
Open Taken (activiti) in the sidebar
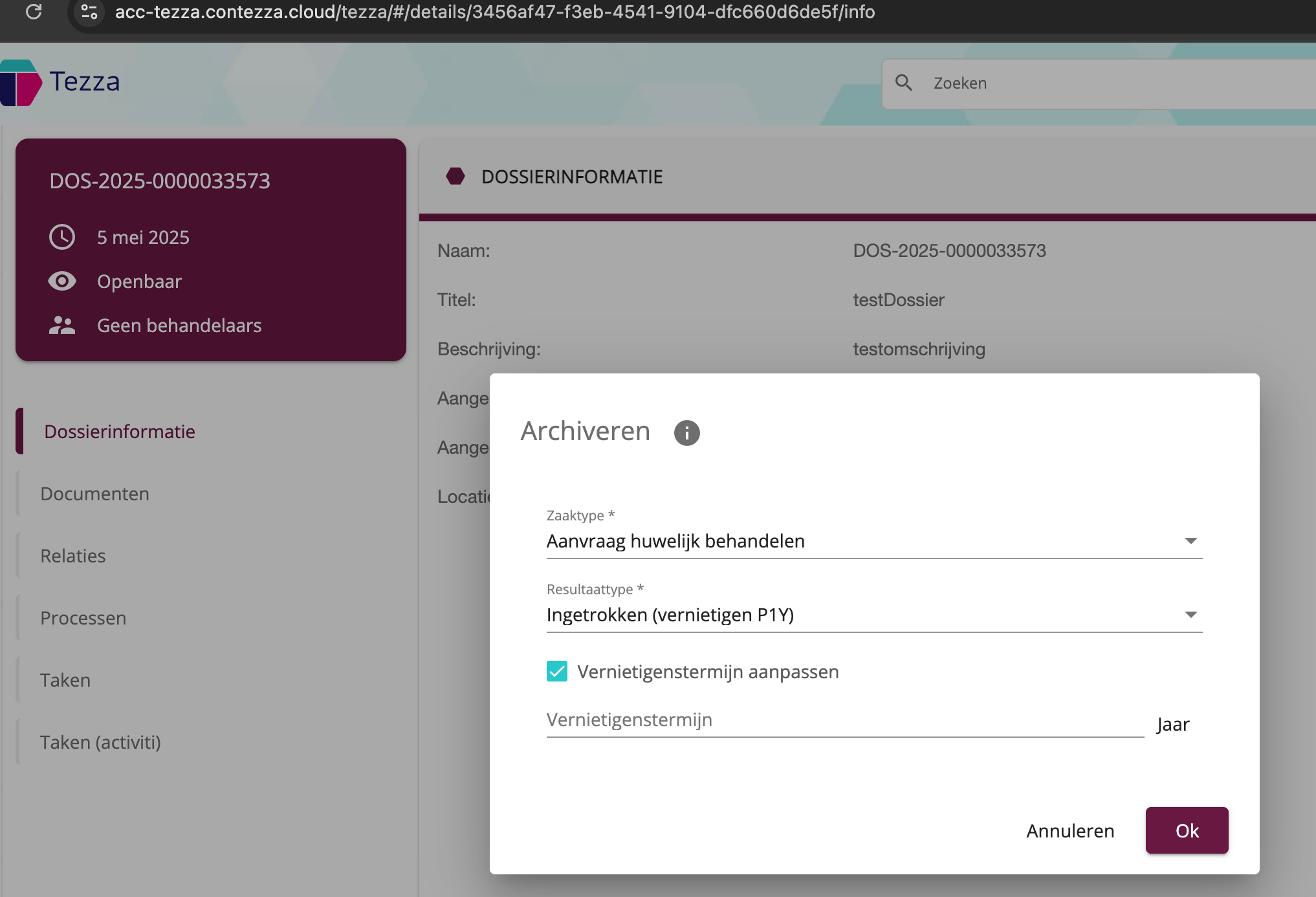[100, 742]
